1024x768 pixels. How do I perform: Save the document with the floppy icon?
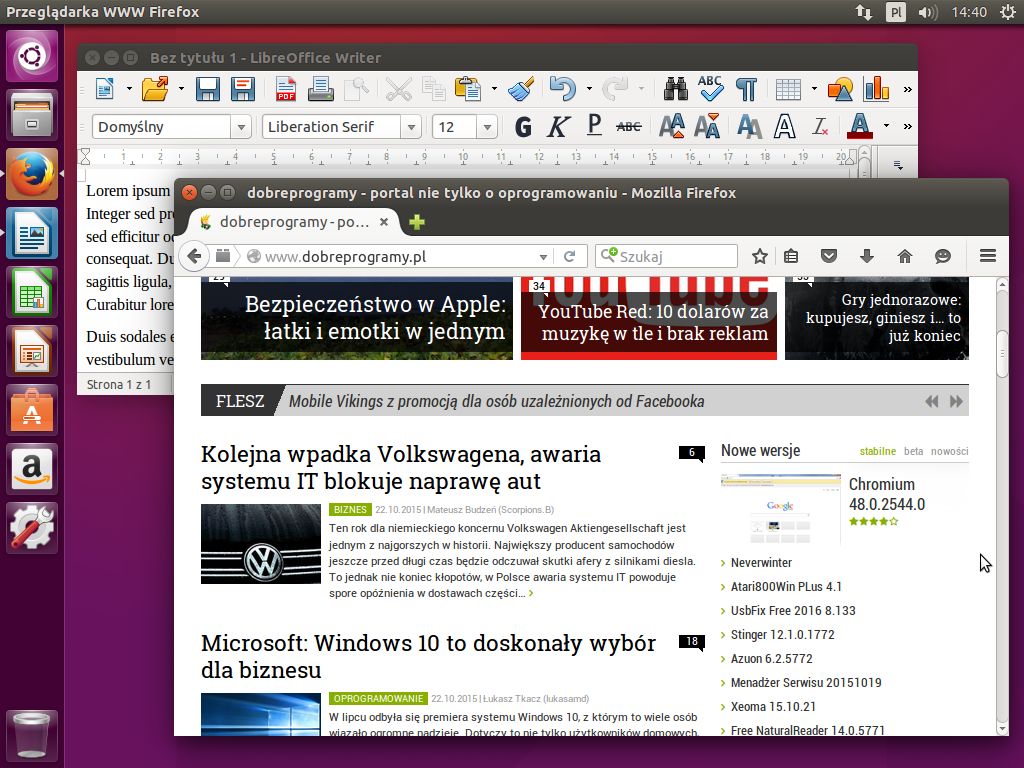point(208,89)
